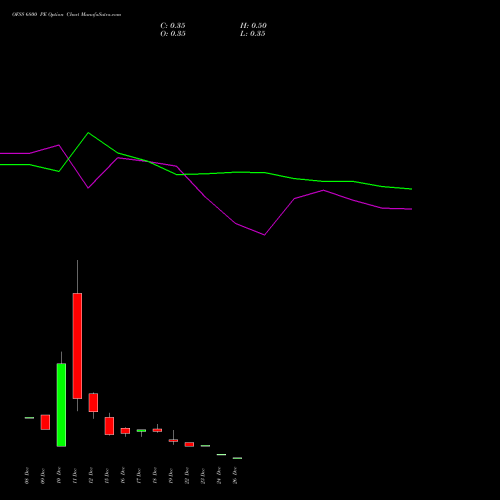Screen dimensions: 500x500
Task: Click the "24 Dec" date axis label
Action: point(219,476)
